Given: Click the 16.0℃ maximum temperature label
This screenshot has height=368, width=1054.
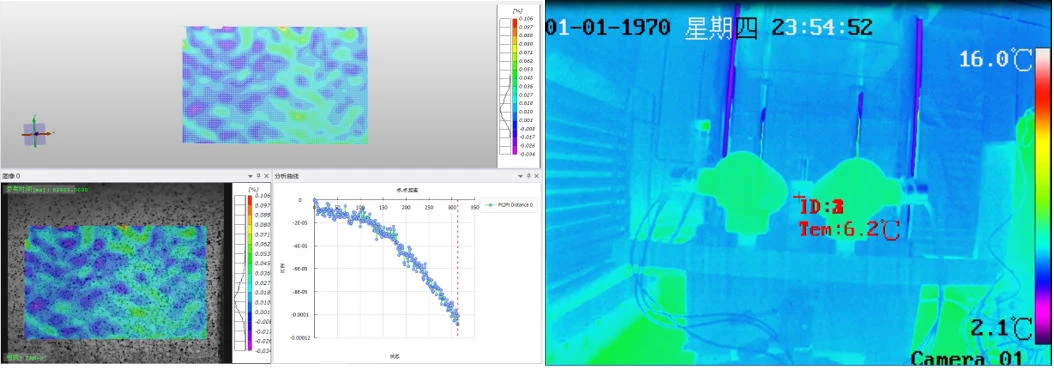Looking at the screenshot, I should tap(996, 59).
